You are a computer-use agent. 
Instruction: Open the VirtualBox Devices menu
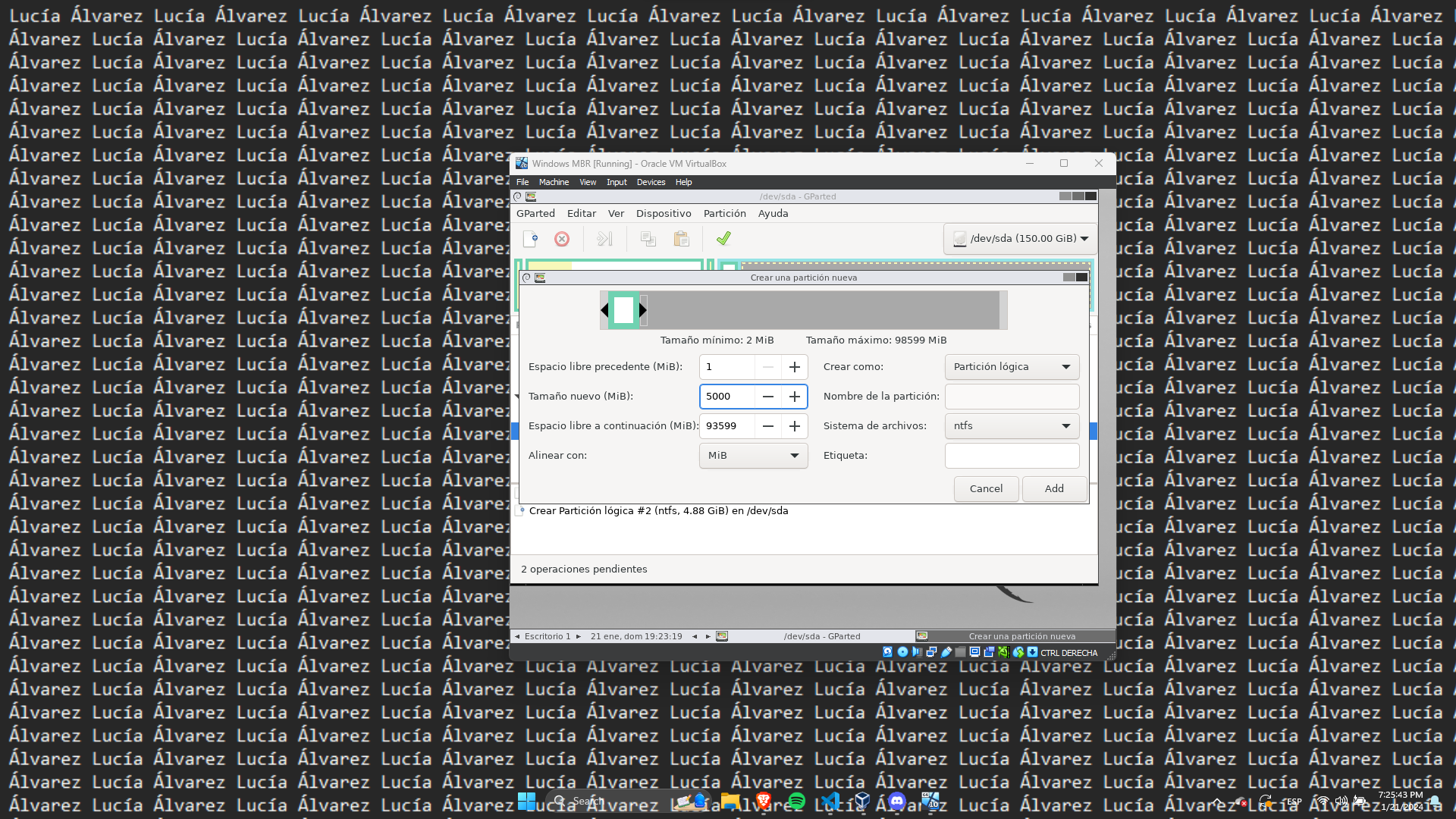(651, 182)
